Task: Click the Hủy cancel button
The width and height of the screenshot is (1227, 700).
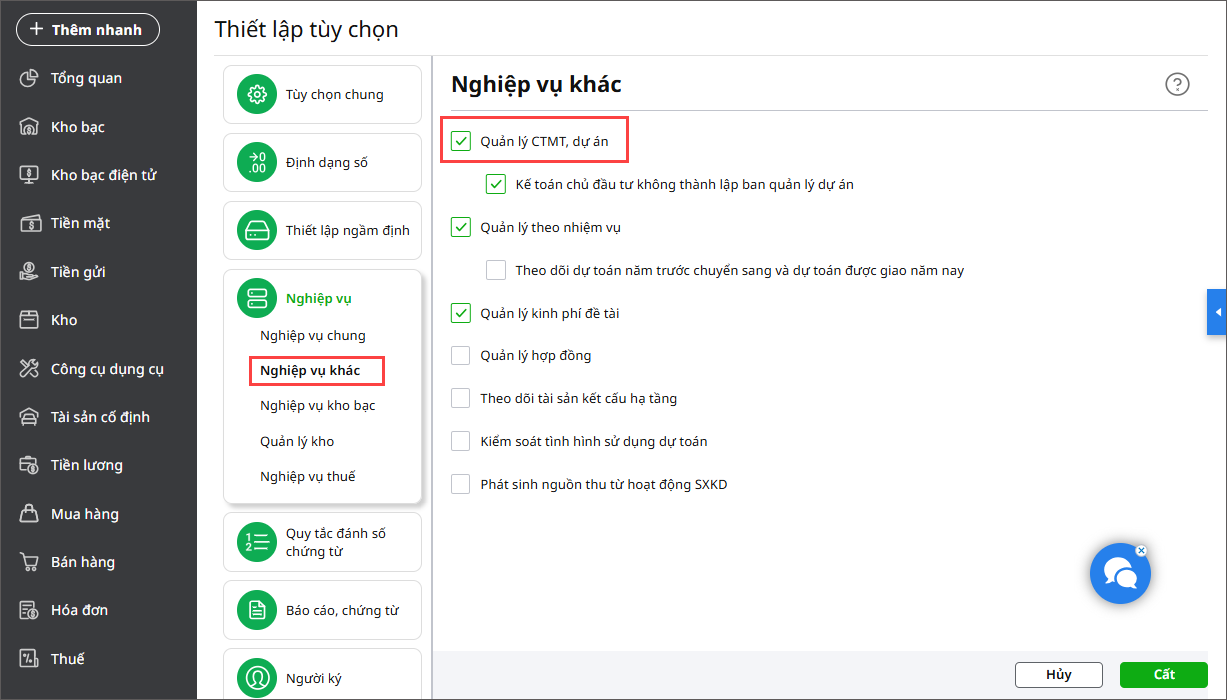Action: pyautogui.click(x=1059, y=675)
